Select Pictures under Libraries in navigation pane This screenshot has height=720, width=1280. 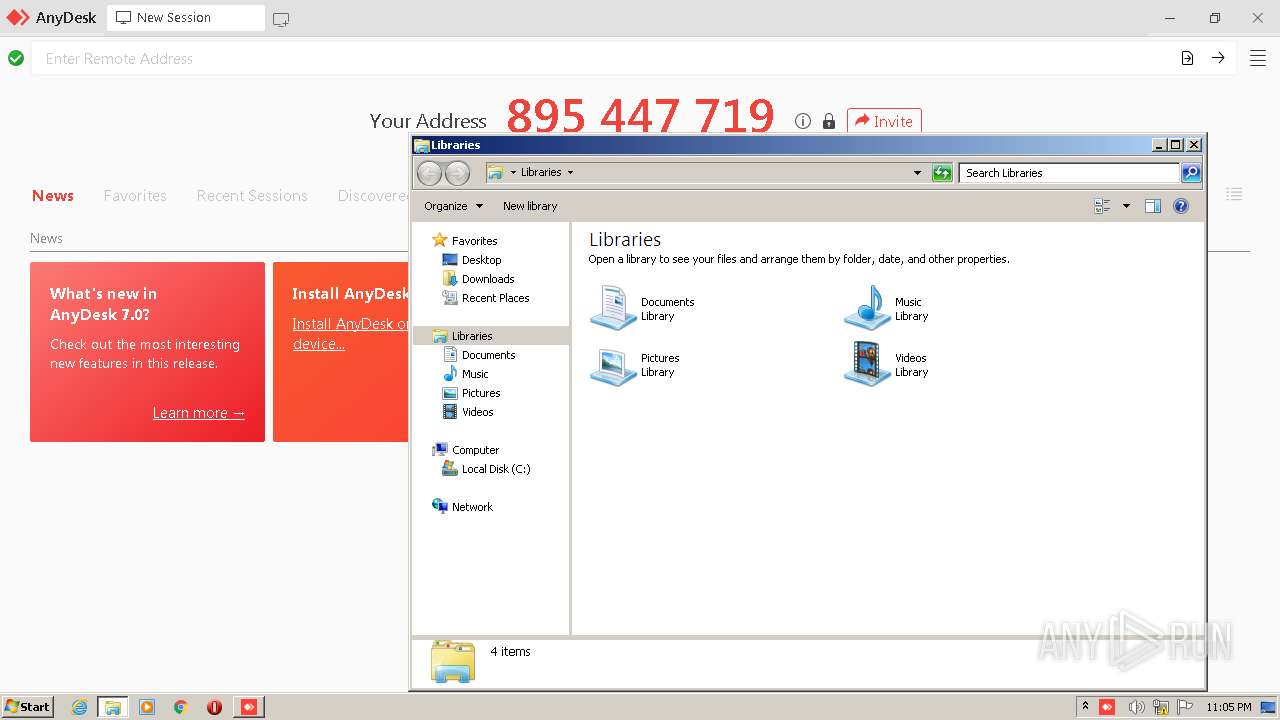click(481, 393)
